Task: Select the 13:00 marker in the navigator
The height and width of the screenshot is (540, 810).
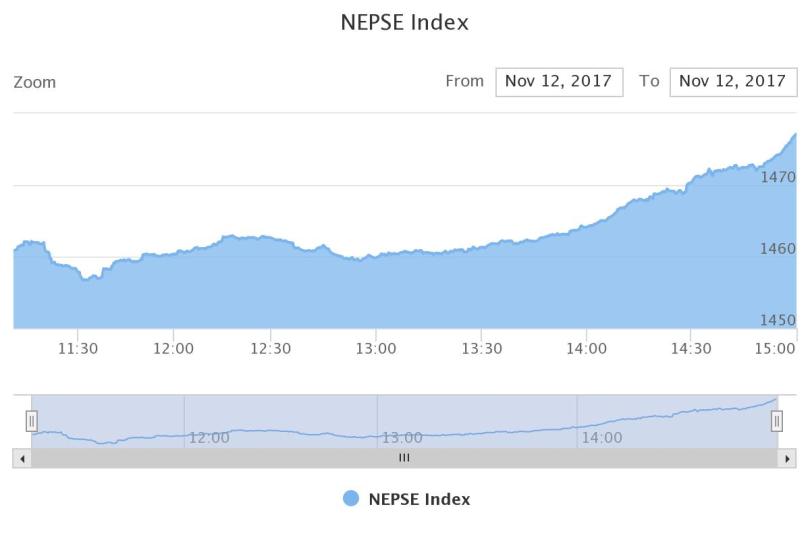Action: click(x=402, y=437)
